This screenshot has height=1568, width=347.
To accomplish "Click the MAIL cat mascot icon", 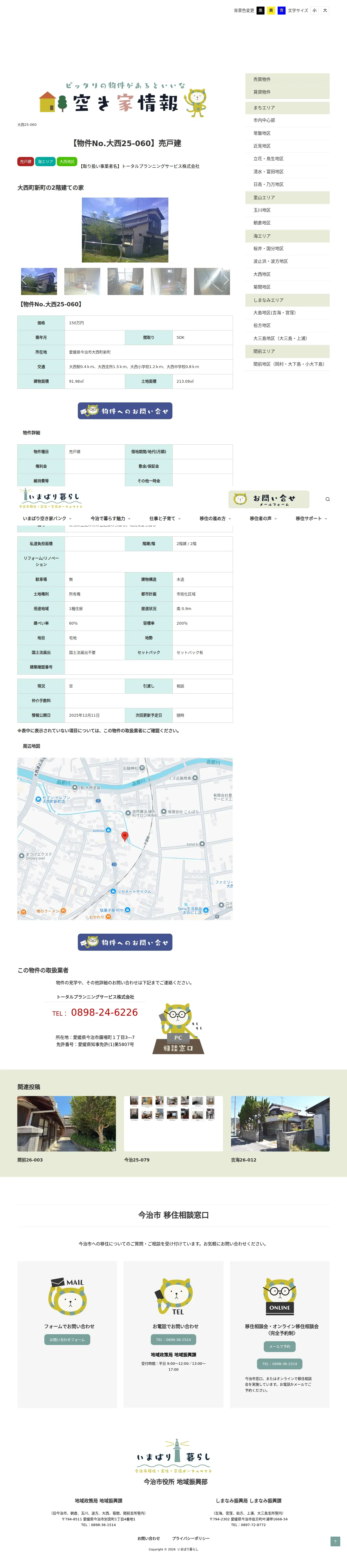I will tap(68, 1297).
